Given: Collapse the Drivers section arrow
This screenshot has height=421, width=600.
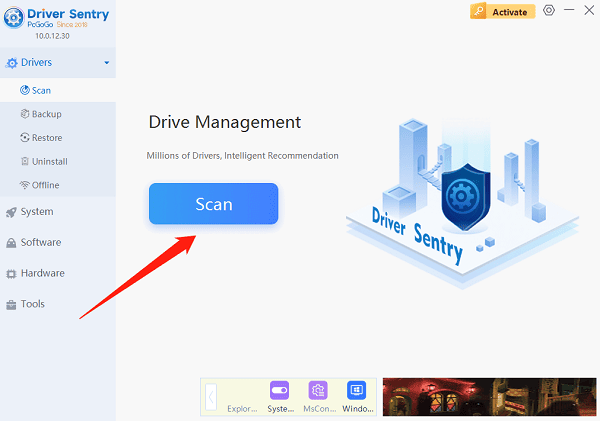Looking at the screenshot, I should point(106,63).
